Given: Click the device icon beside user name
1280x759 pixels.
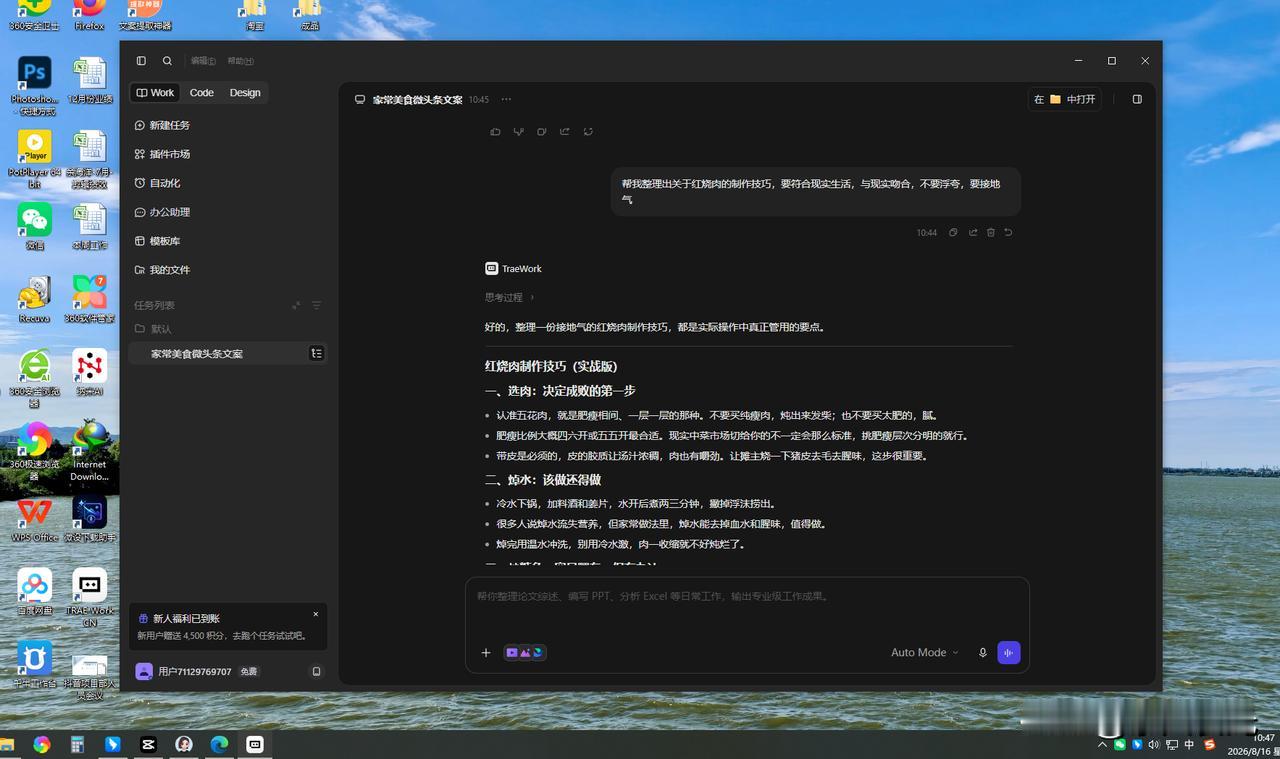Looking at the screenshot, I should click(317, 672).
